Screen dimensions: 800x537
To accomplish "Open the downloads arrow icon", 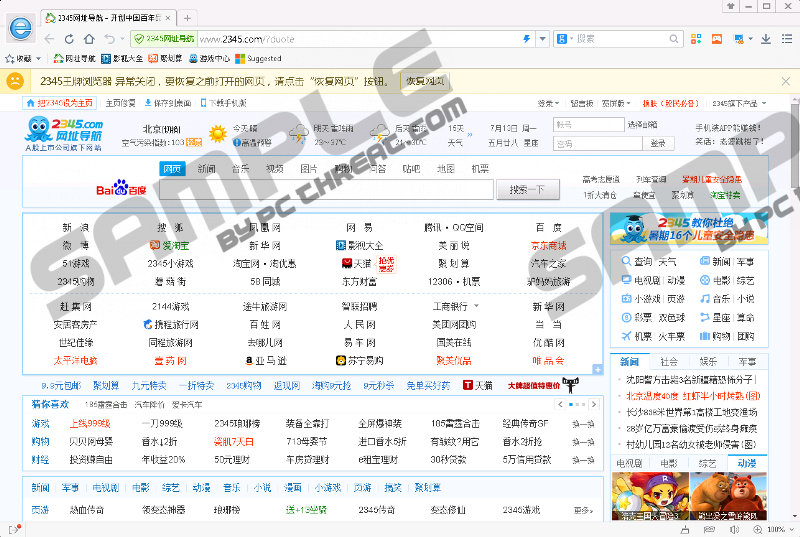I will 766,39.
